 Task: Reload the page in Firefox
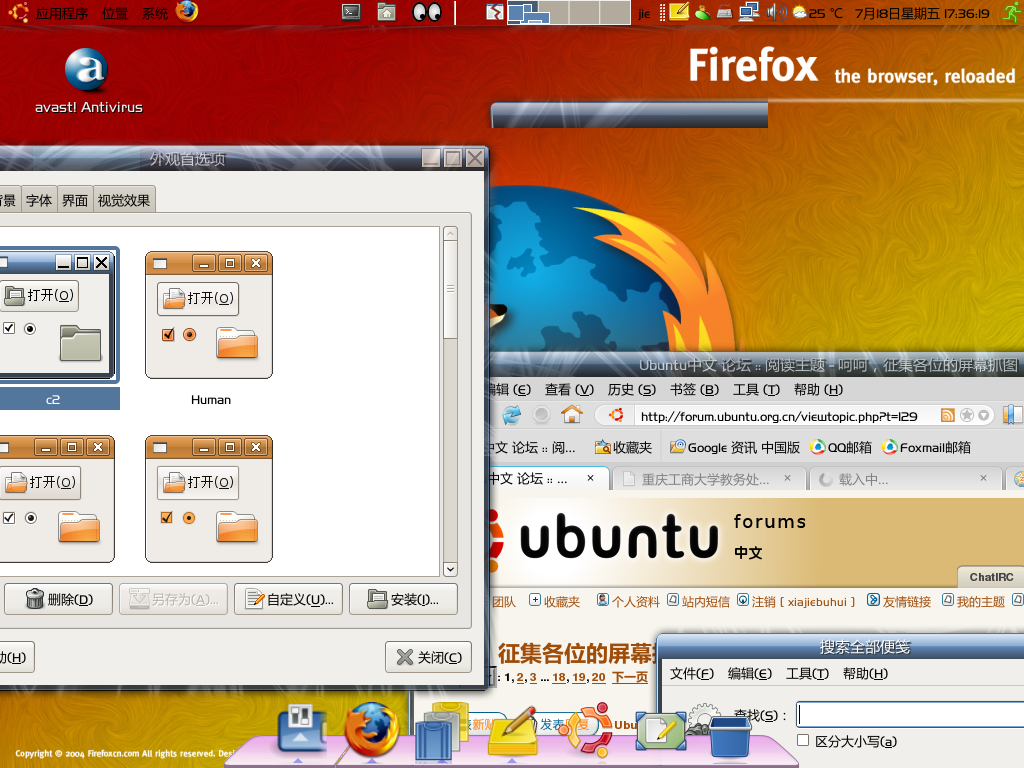click(x=511, y=415)
